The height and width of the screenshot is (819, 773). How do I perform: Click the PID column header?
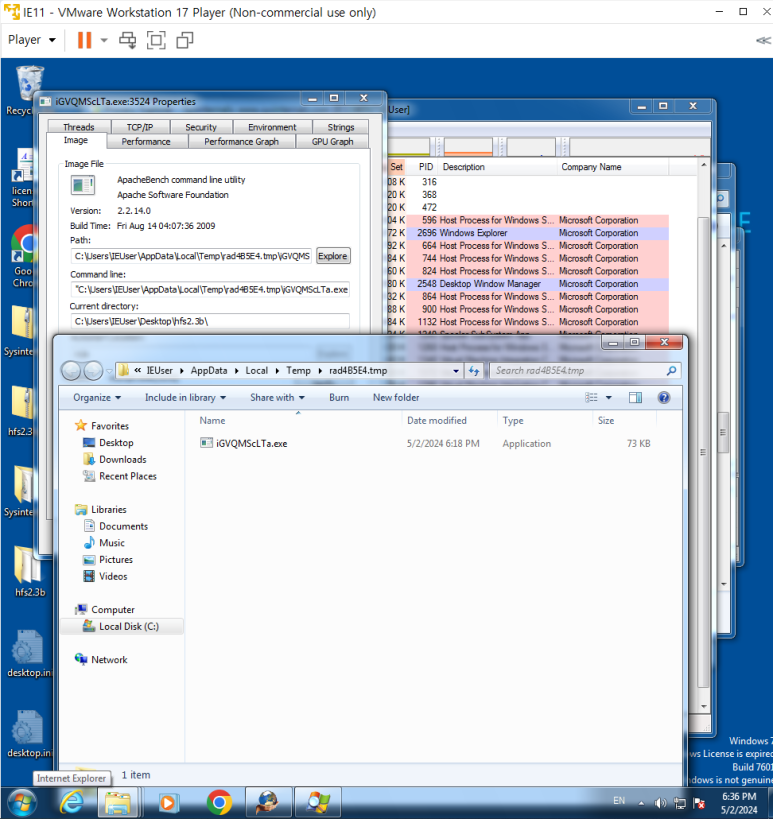coord(426,167)
